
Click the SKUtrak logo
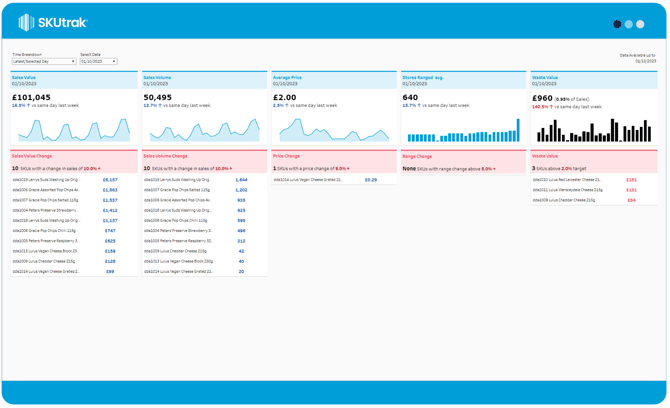pos(54,22)
